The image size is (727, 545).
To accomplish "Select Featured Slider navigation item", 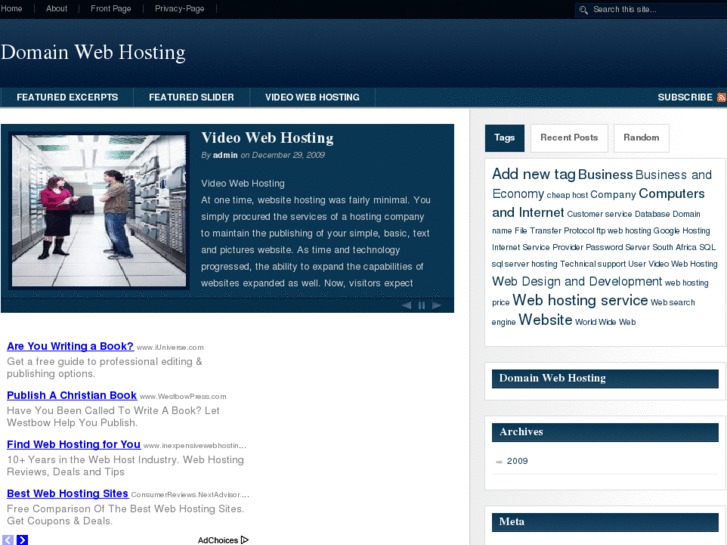I will pyautogui.click(x=191, y=97).
